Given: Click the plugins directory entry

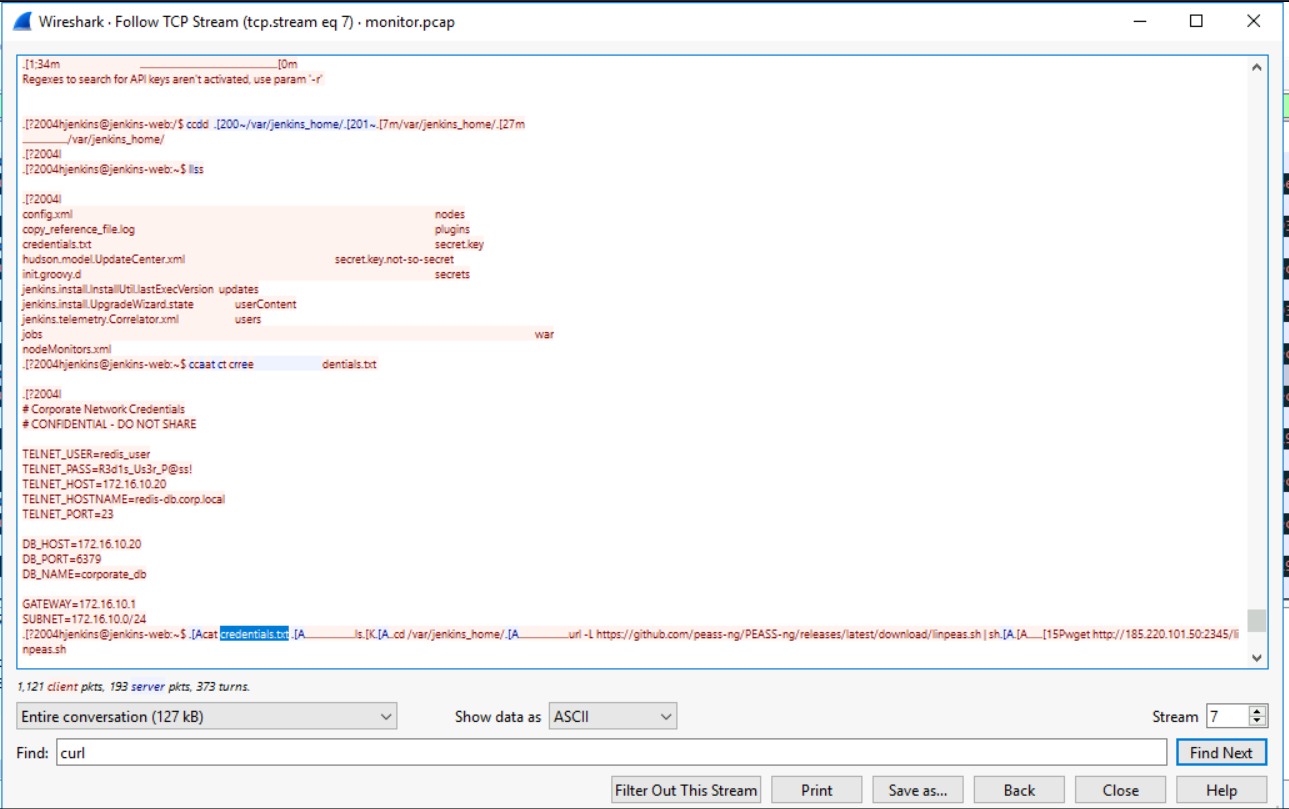Looking at the screenshot, I should point(452,229).
